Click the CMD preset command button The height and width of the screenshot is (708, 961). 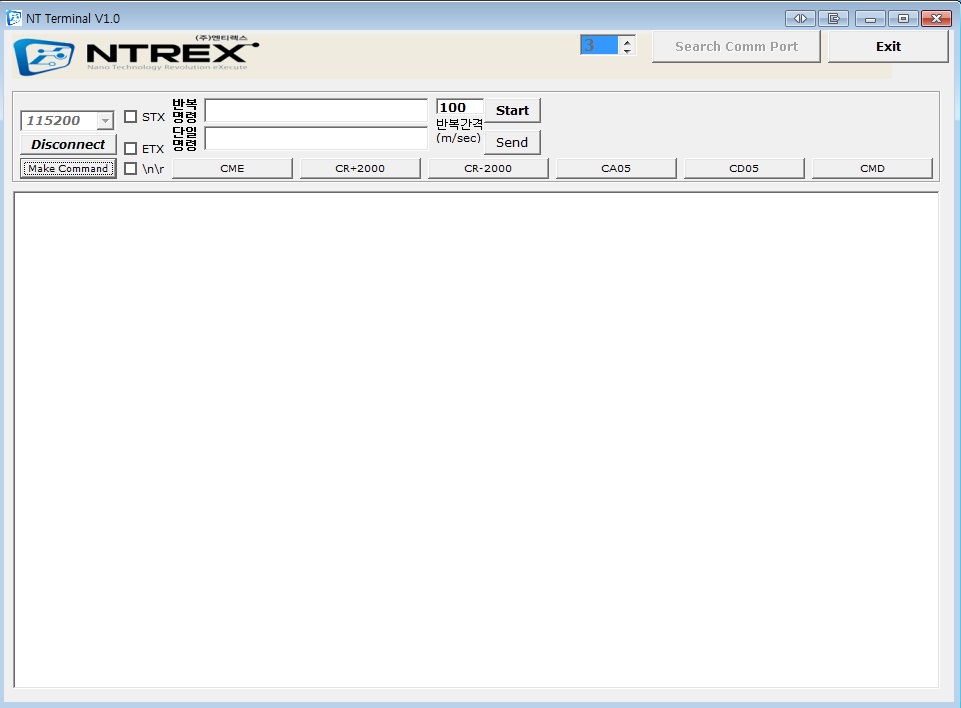tap(872, 169)
